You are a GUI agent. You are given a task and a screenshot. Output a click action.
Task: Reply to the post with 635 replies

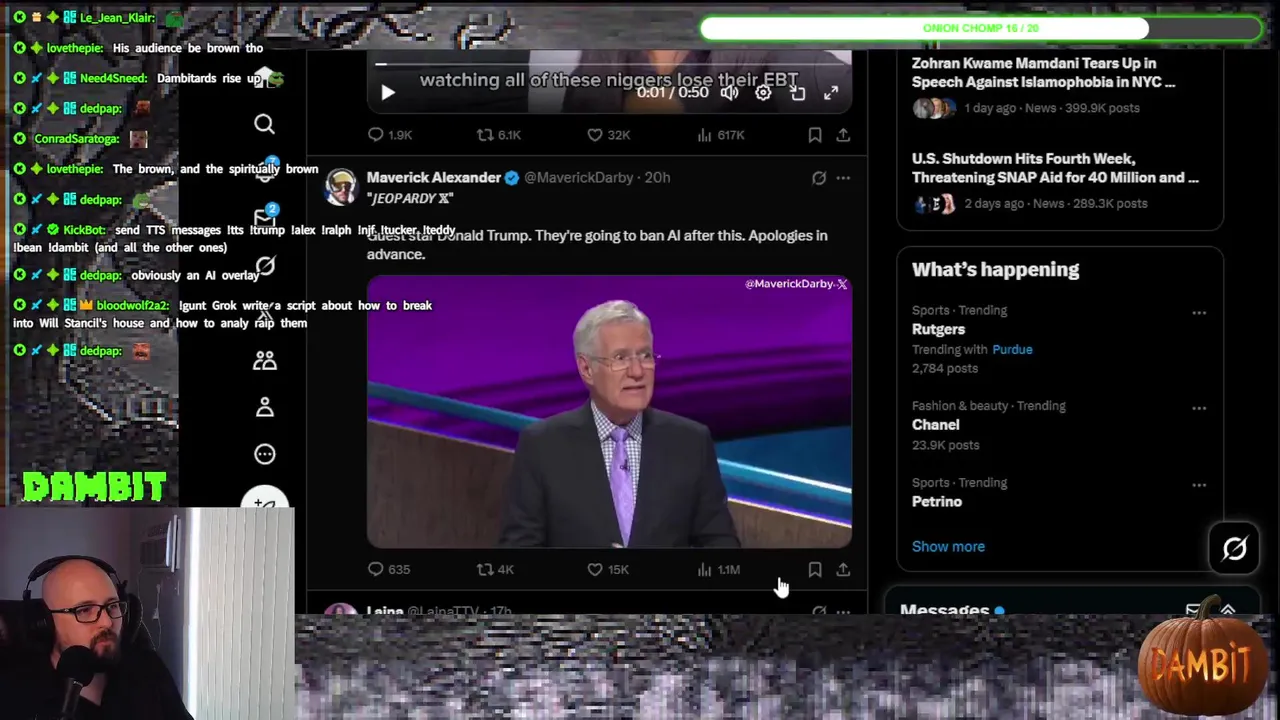pos(389,569)
